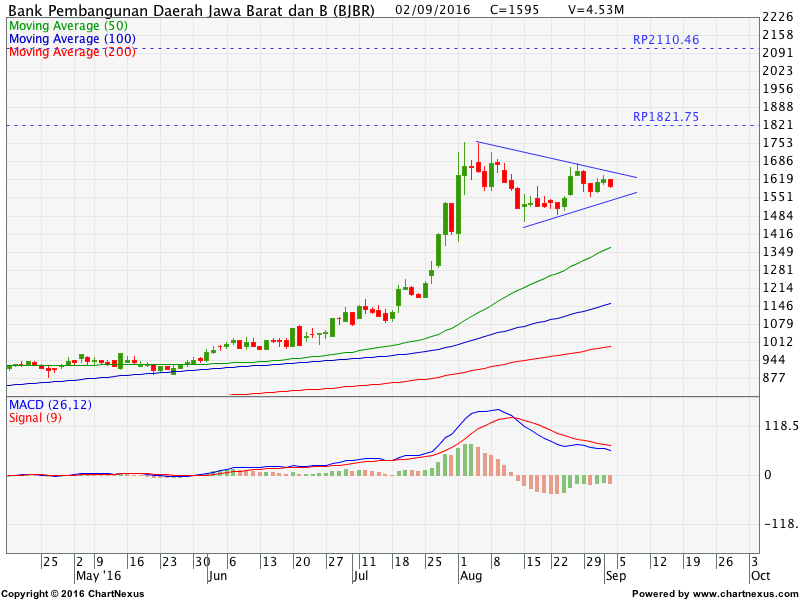Screen dimensions: 800x600
Task: Click the May '16 month label
Action: 98,576
